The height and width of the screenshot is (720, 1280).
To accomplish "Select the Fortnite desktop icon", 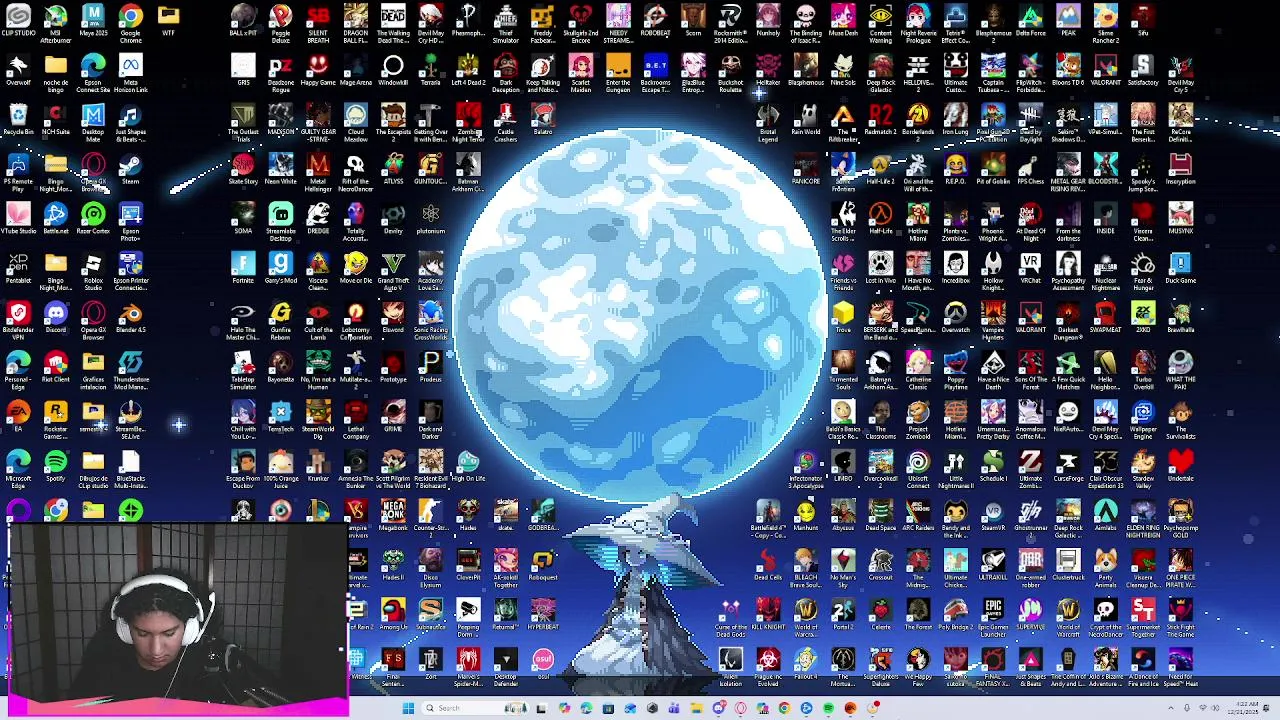I will [243, 268].
